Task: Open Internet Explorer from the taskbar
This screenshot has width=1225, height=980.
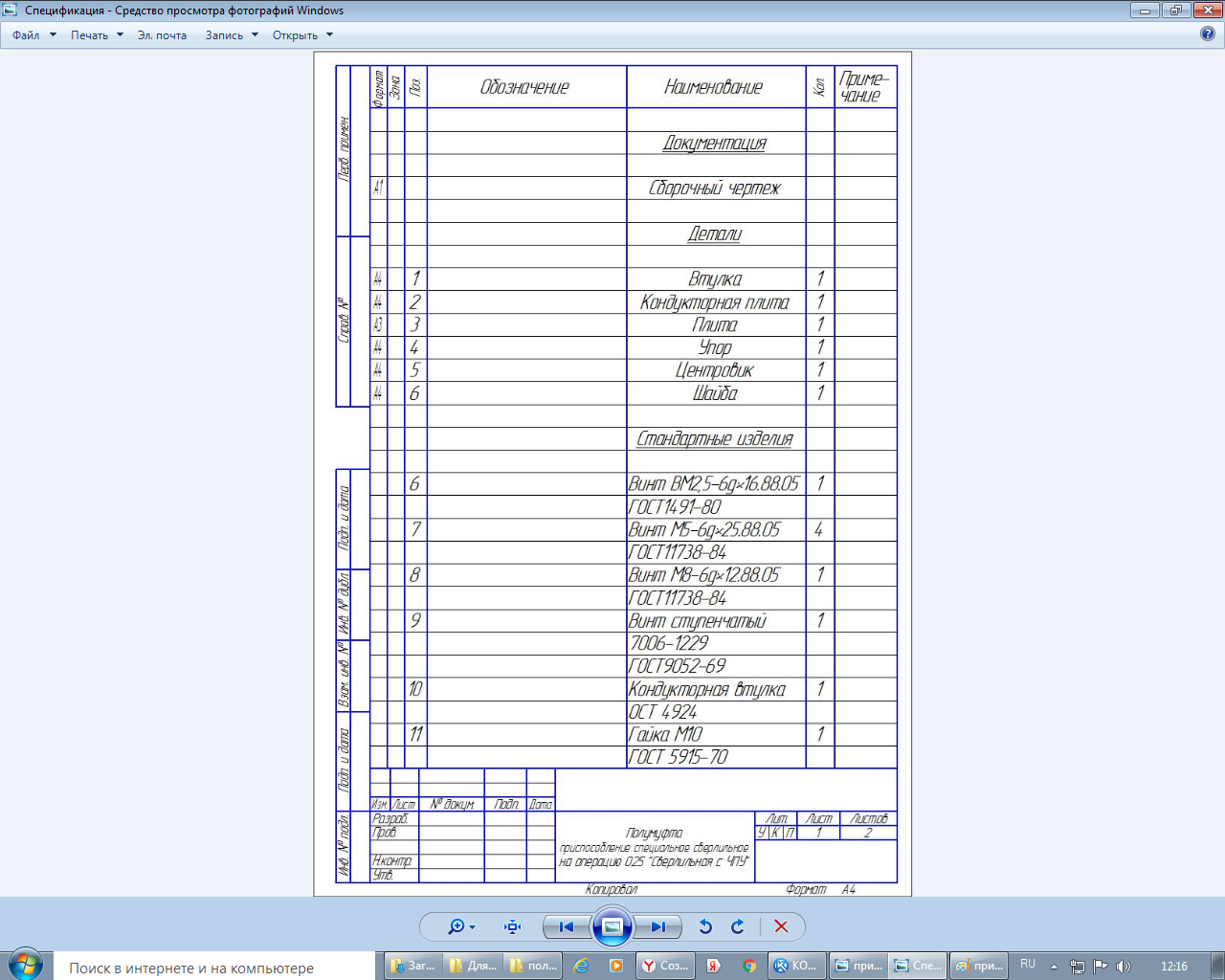Action: pyautogui.click(x=581, y=966)
